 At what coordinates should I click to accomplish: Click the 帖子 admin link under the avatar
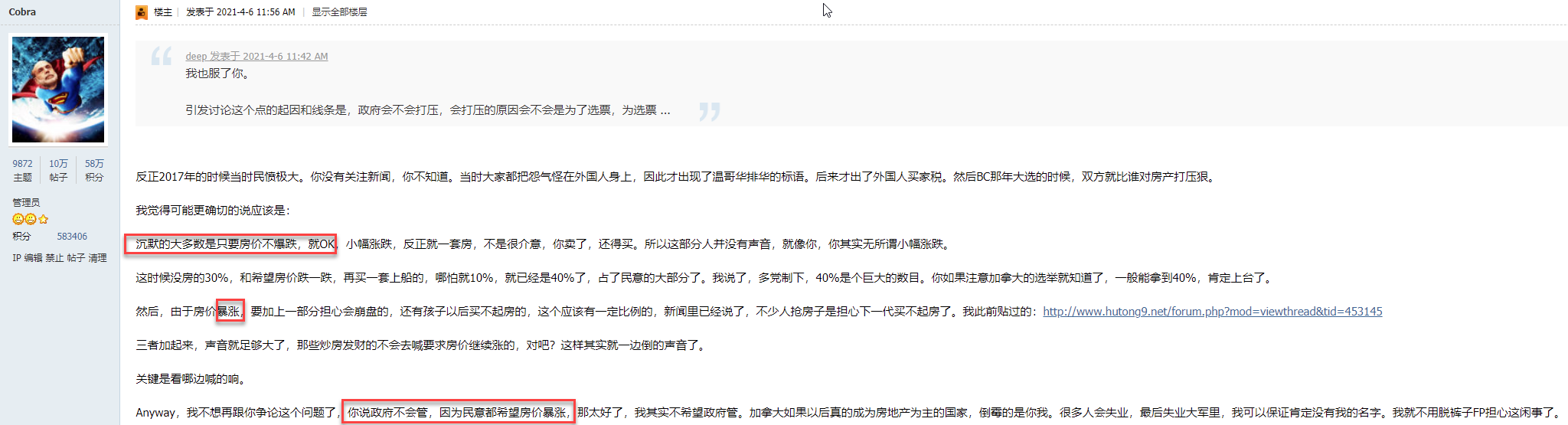pyautogui.click(x=76, y=258)
